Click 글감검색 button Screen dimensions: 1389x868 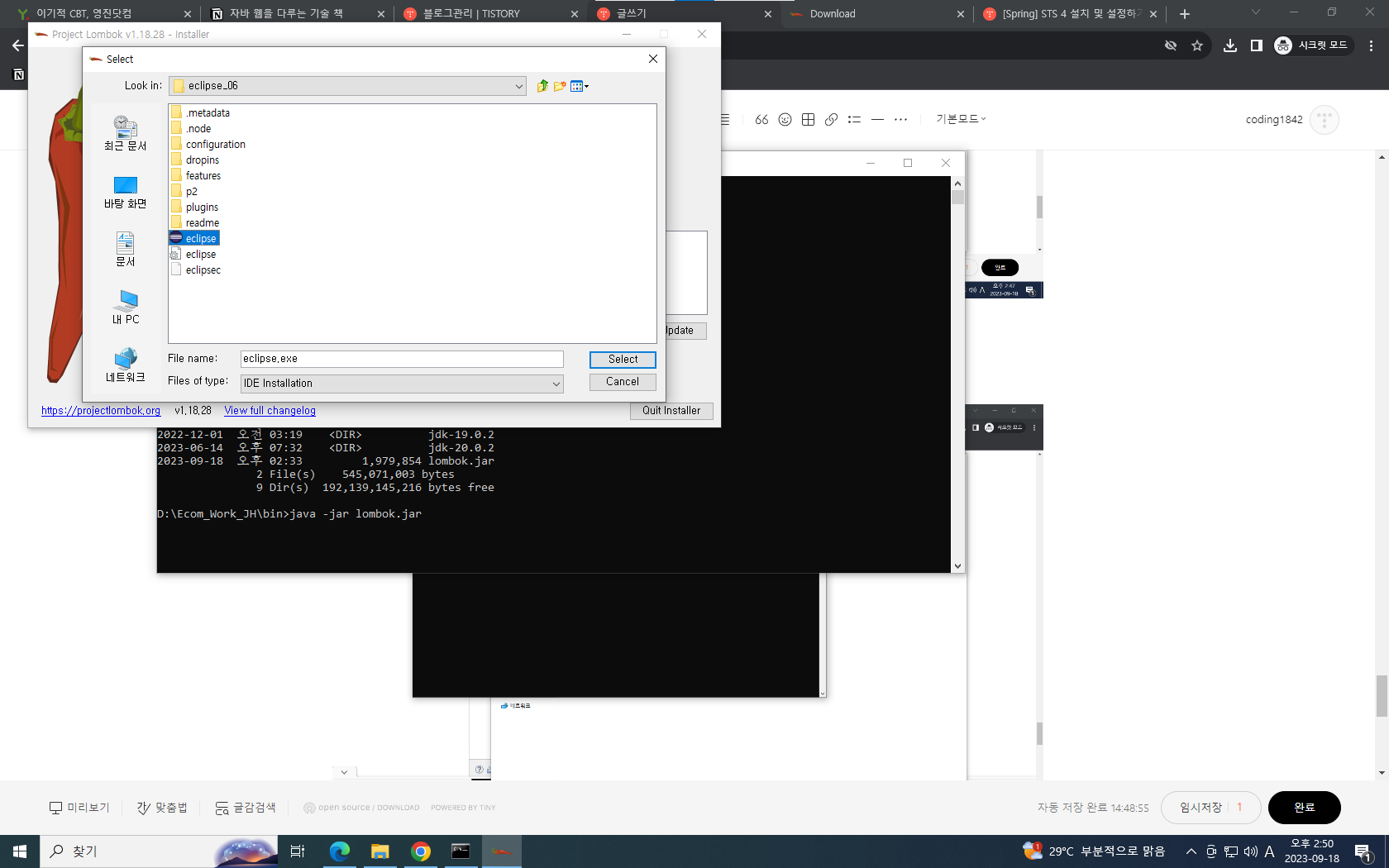[x=246, y=808]
